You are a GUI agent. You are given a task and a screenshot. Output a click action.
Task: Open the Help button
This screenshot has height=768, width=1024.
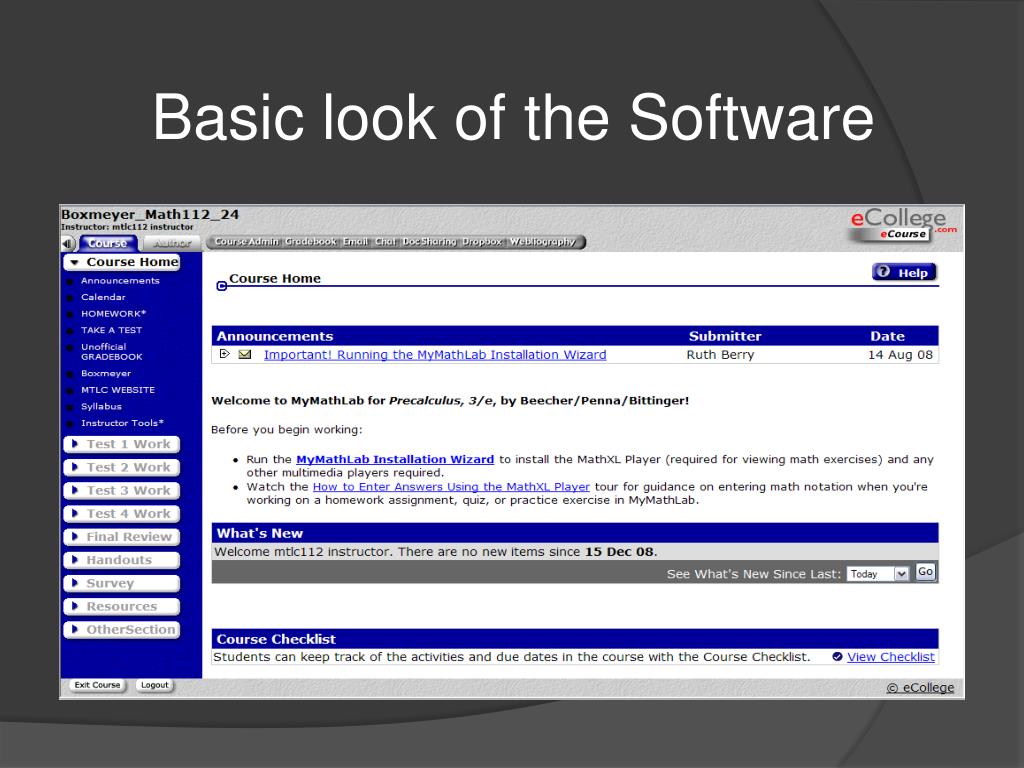pos(904,272)
